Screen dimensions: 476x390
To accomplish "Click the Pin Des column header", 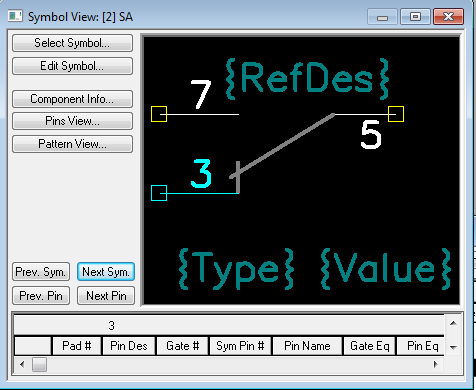I will 129,346.
